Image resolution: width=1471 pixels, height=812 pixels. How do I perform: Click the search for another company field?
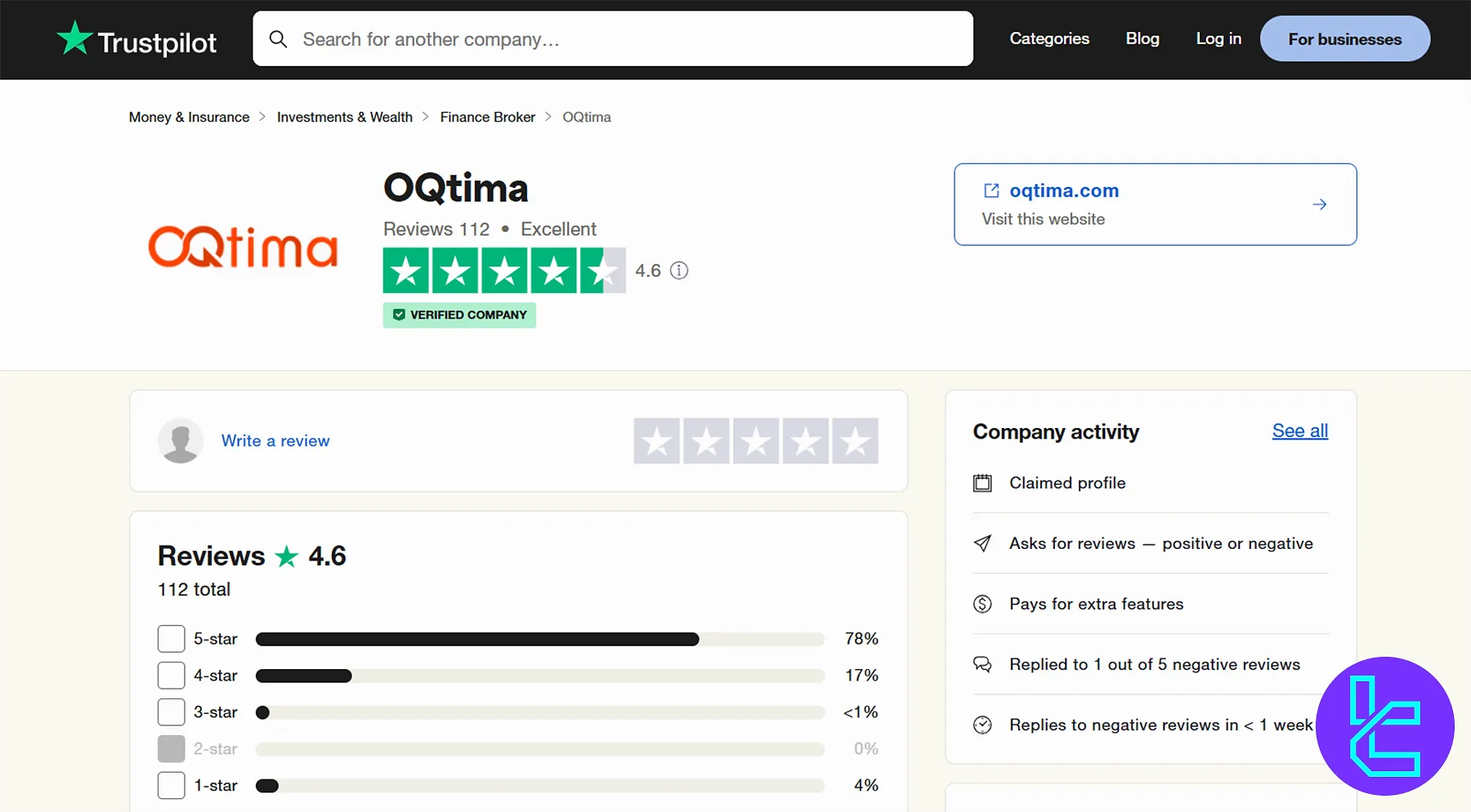[613, 38]
